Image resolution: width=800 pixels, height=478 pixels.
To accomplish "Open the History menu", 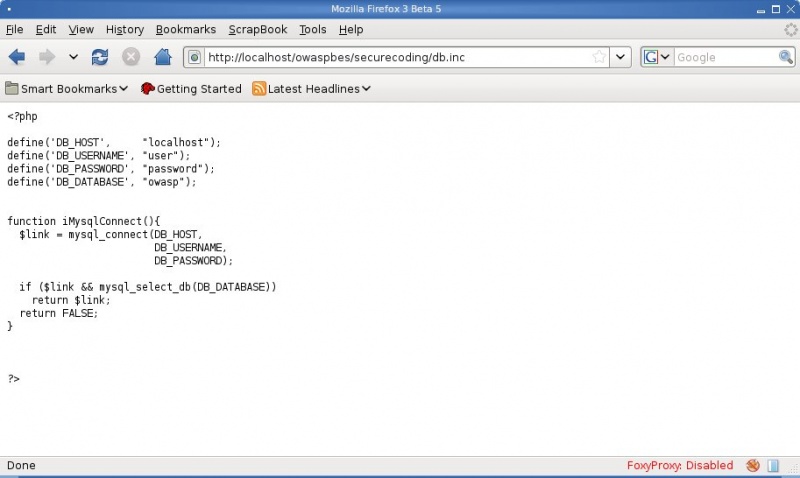I will pyautogui.click(x=125, y=30).
